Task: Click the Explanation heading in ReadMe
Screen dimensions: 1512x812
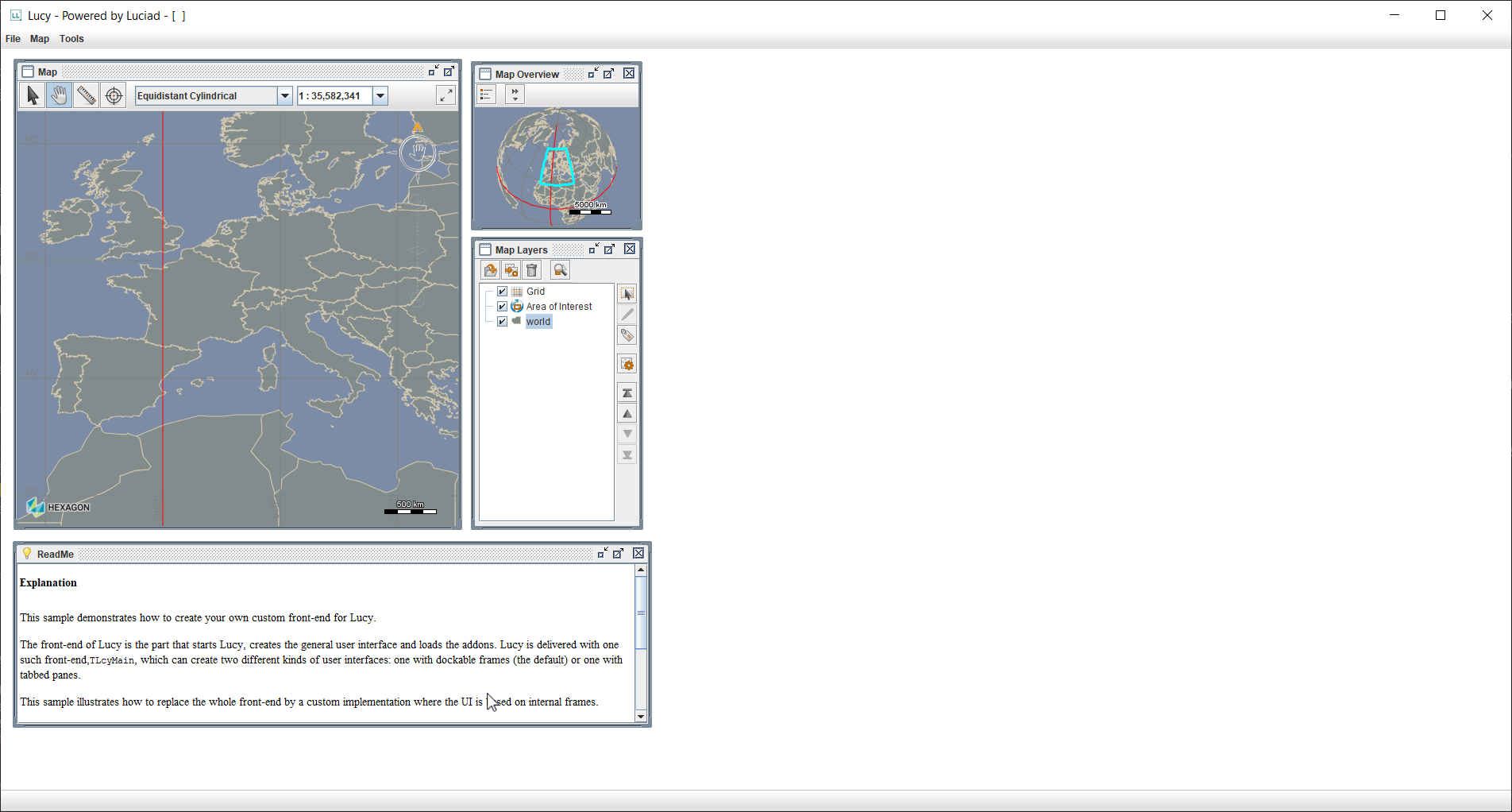Action: coord(48,582)
